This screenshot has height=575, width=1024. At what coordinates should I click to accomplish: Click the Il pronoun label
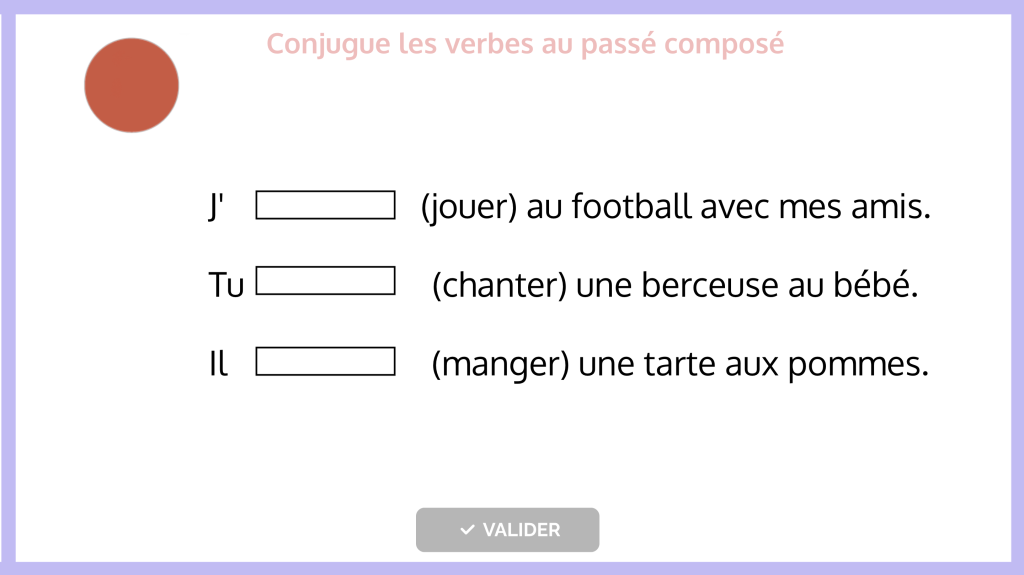pos(218,365)
